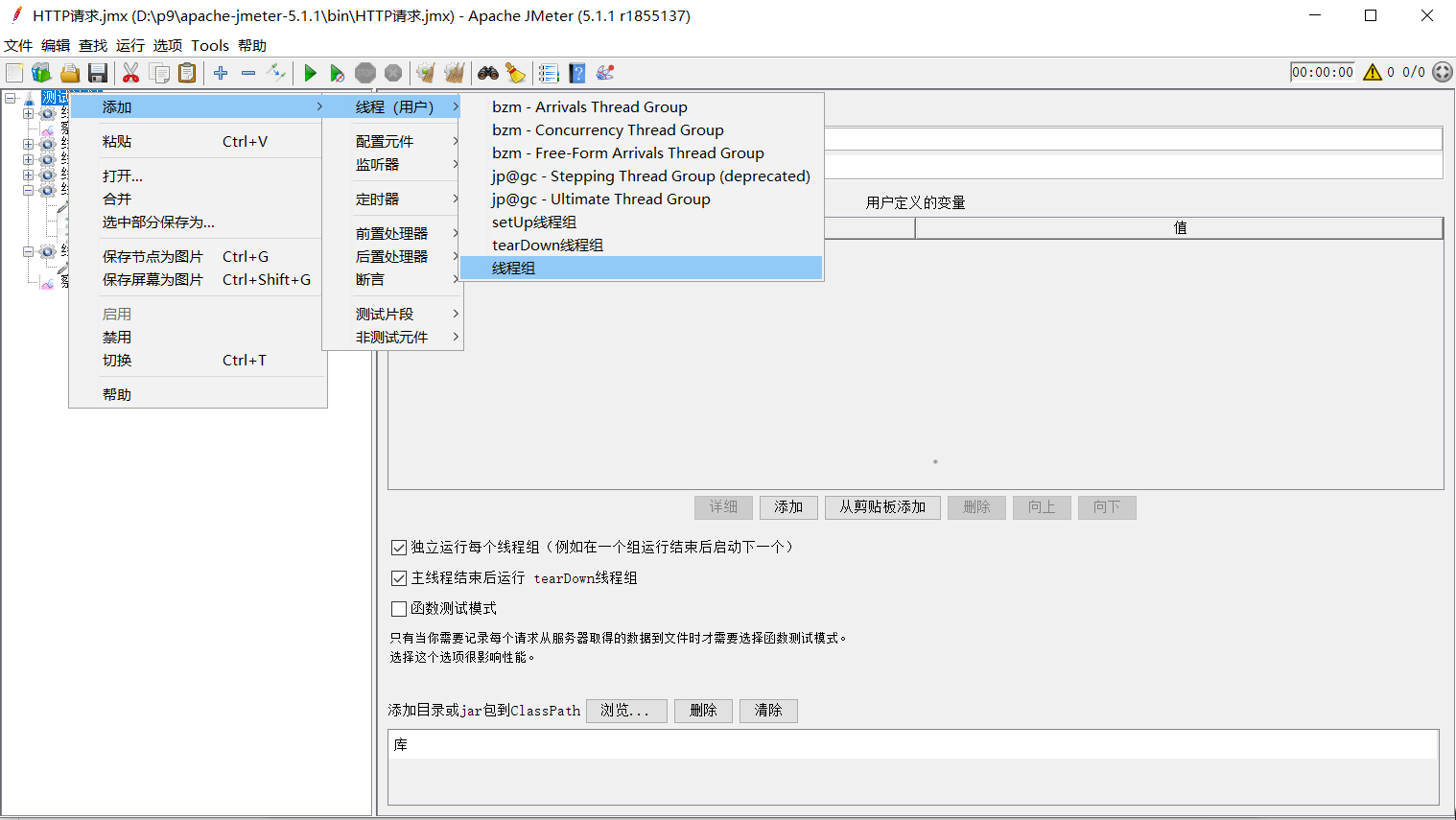Click Start no pauses icon
The height and width of the screenshot is (820, 1456).
338,73
